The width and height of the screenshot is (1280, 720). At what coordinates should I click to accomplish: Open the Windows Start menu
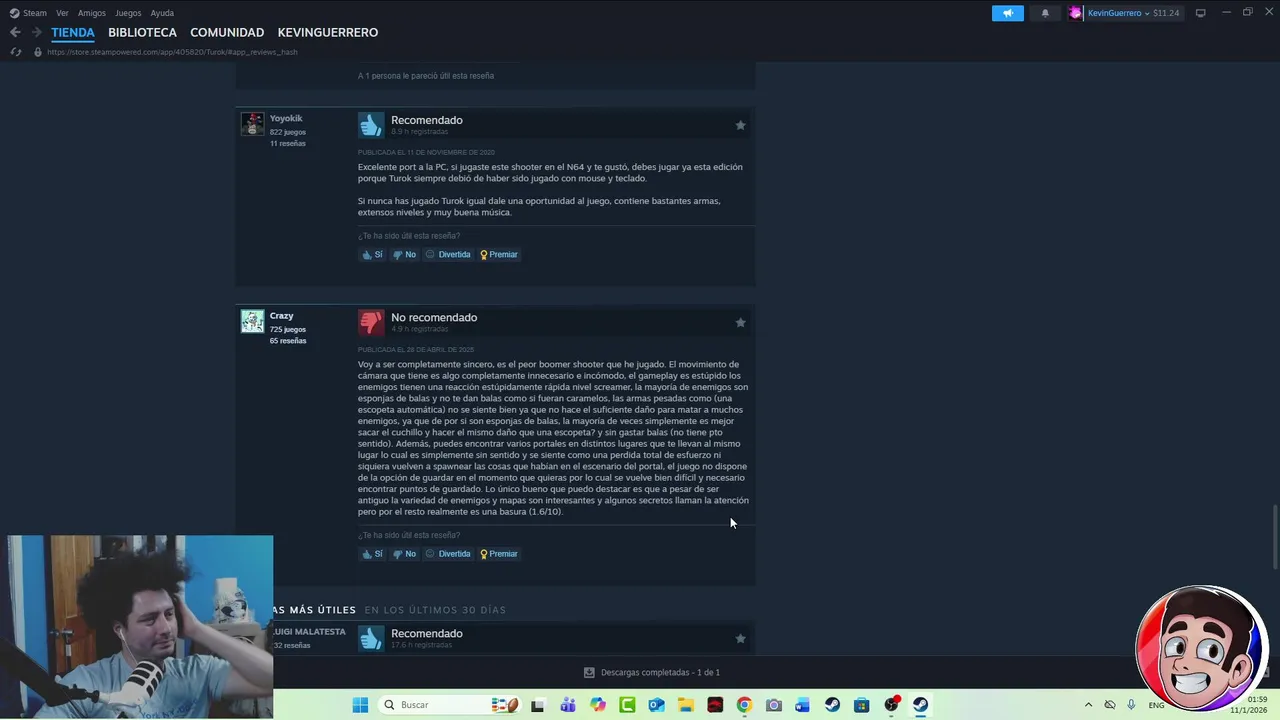click(x=360, y=705)
